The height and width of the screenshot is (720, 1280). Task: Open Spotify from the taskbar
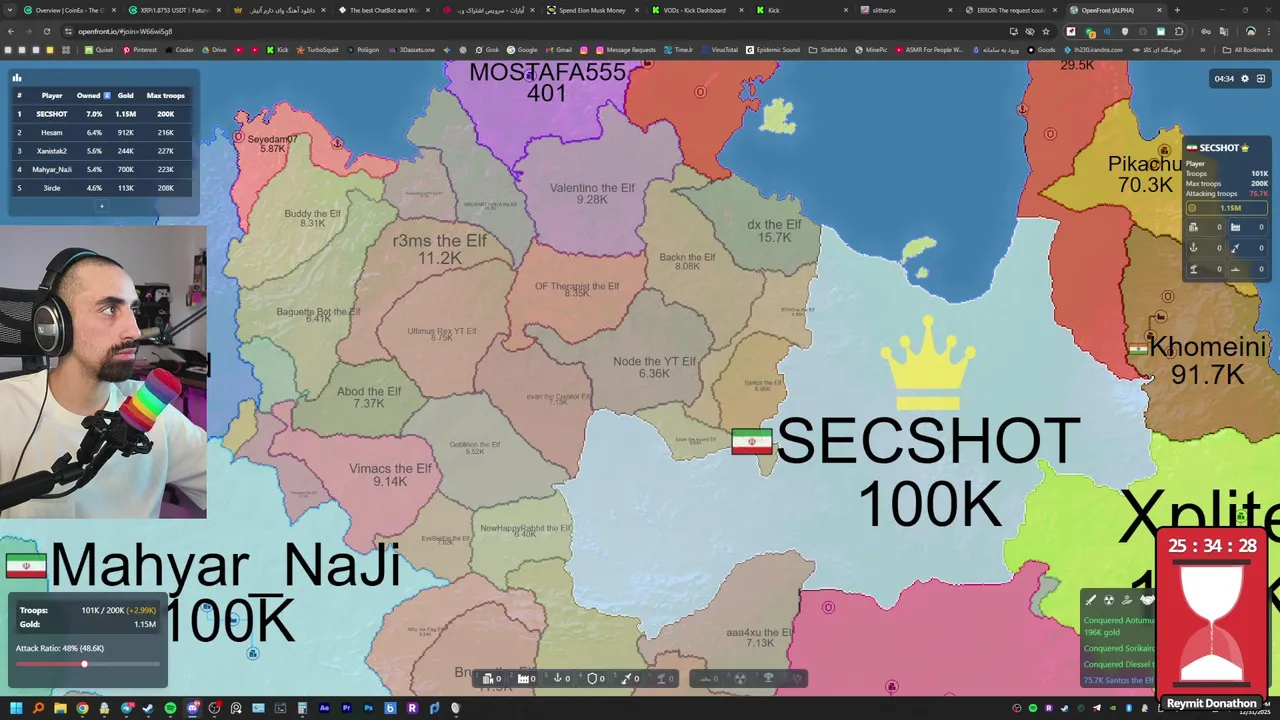click(170, 709)
